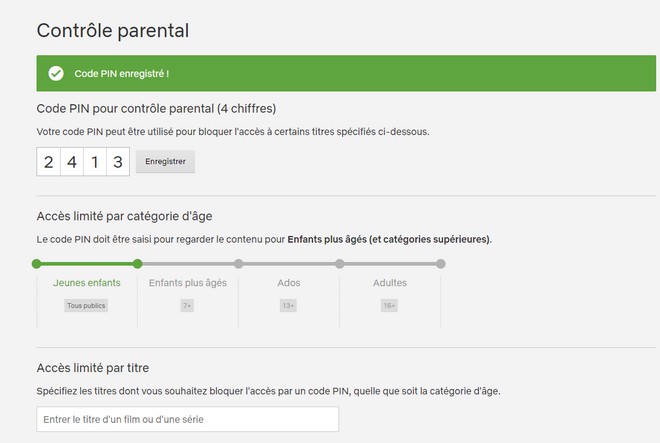Screen dimensions: 660x443
Task: Click the 13+ rating badge
Action: pos(289,305)
